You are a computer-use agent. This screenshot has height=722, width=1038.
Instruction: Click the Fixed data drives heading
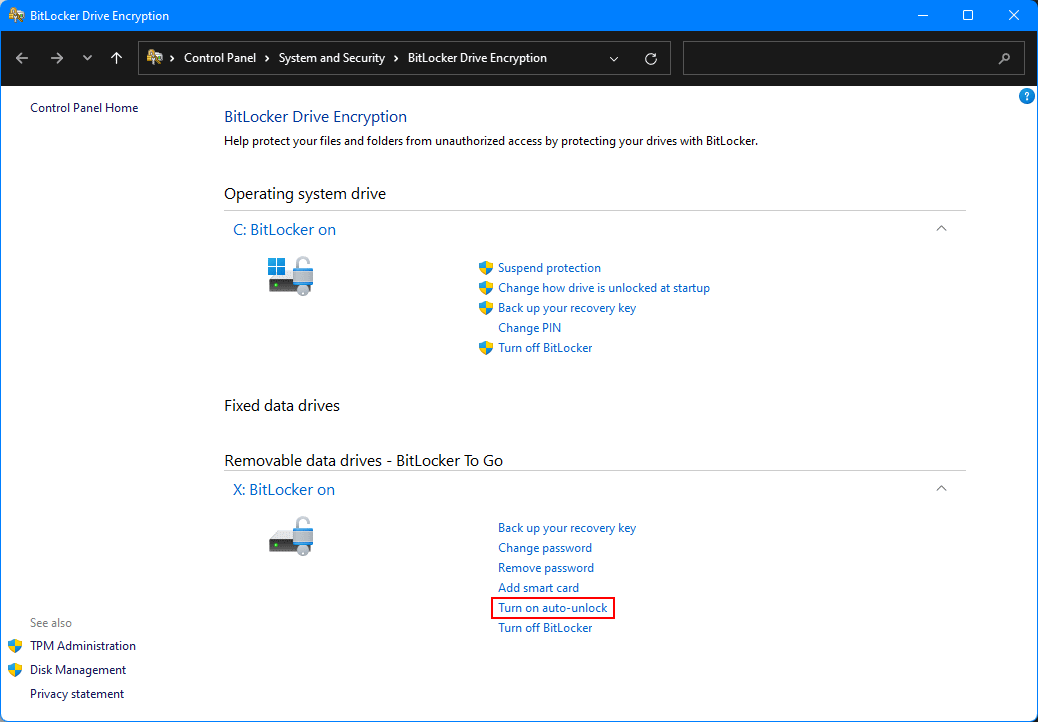click(282, 406)
